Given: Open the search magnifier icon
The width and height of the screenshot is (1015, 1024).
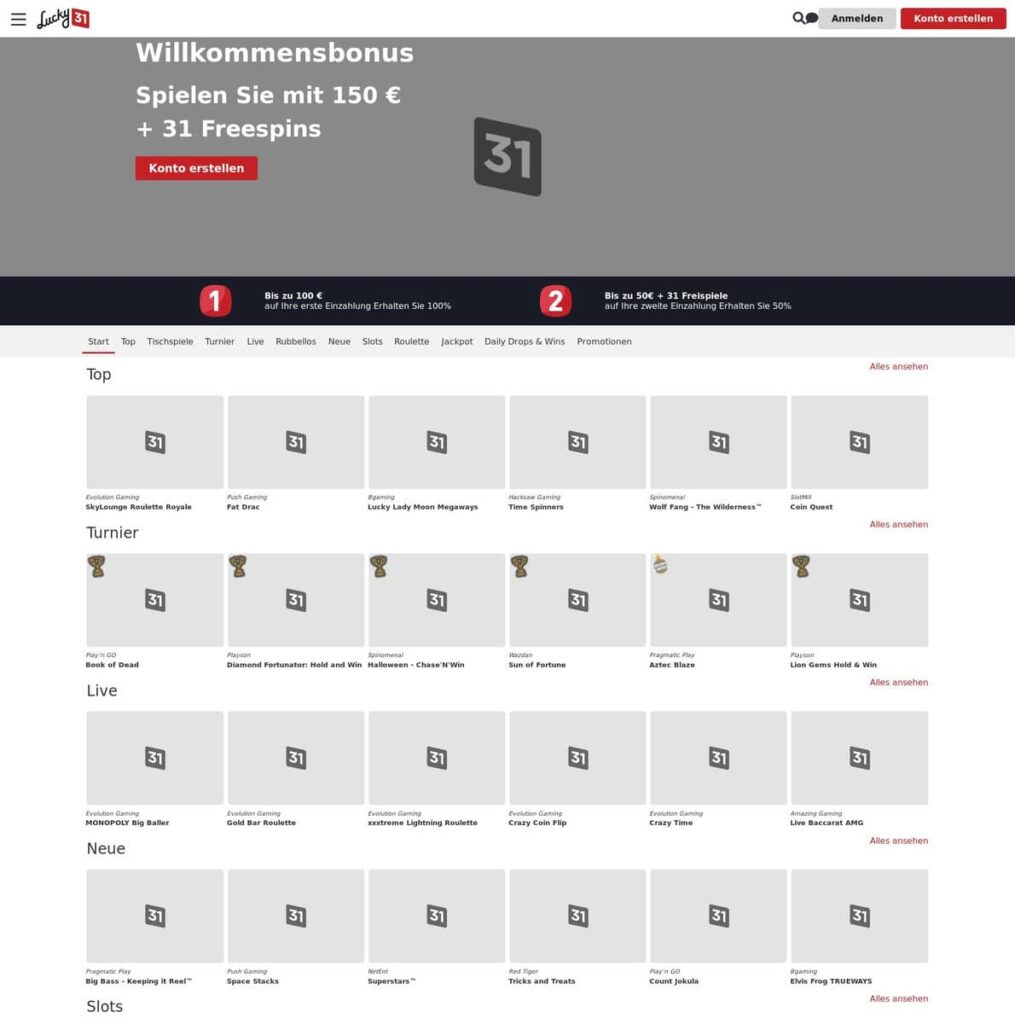Looking at the screenshot, I should (798, 18).
